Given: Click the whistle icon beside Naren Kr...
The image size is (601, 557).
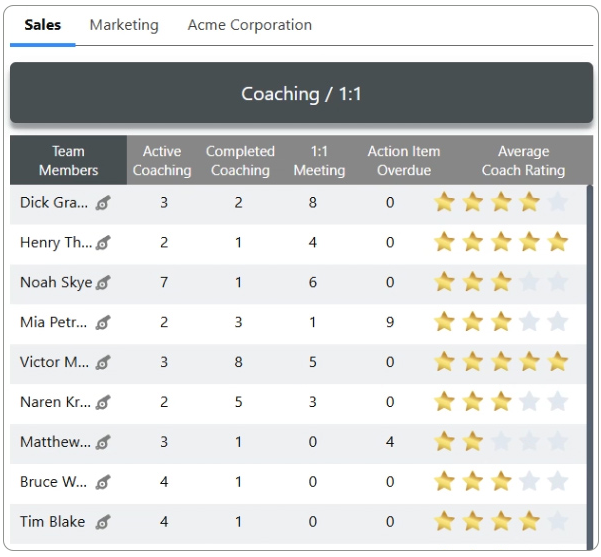Looking at the screenshot, I should pyautogui.click(x=102, y=403).
